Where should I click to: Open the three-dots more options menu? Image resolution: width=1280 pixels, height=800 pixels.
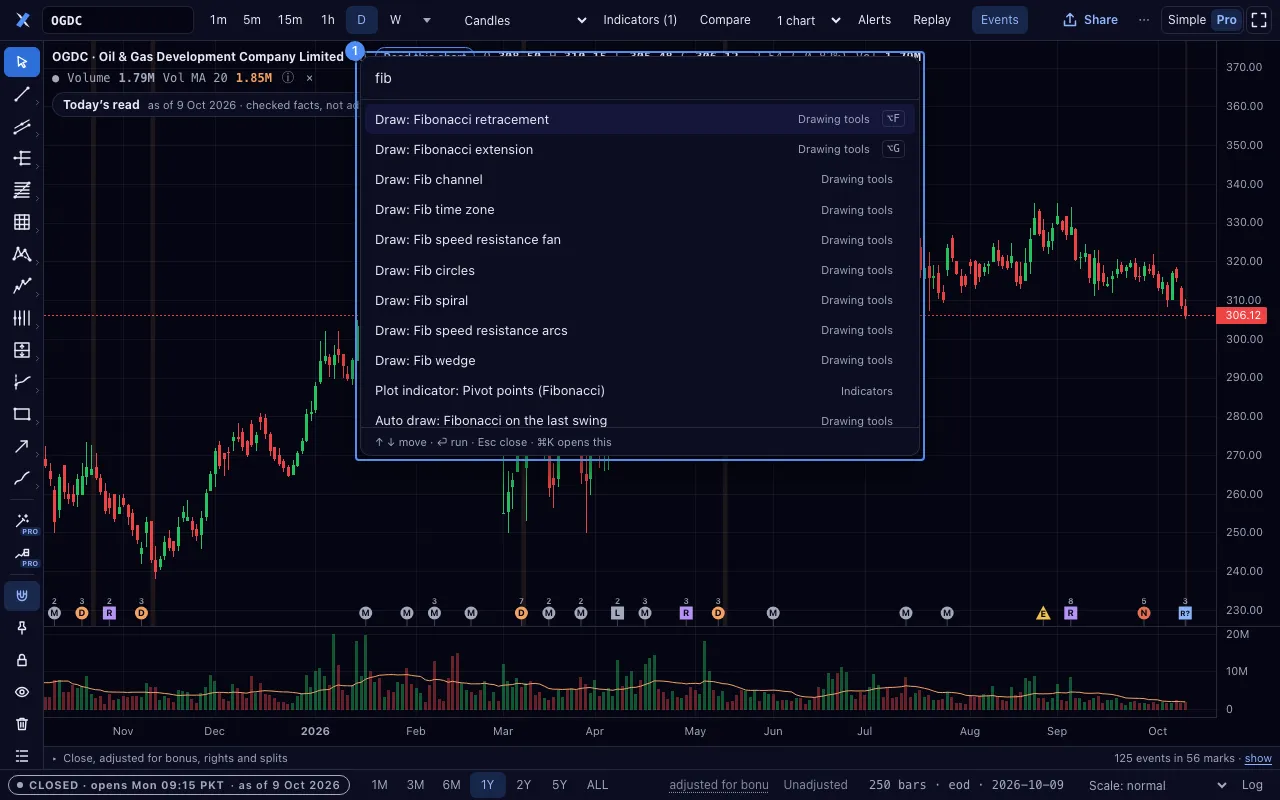[1144, 20]
